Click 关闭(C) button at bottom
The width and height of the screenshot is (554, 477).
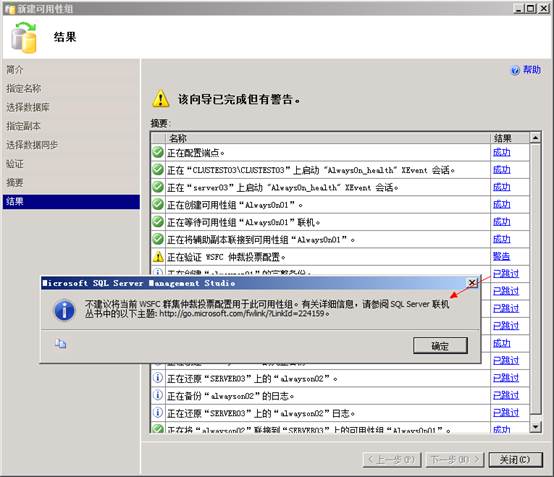coord(515,460)
